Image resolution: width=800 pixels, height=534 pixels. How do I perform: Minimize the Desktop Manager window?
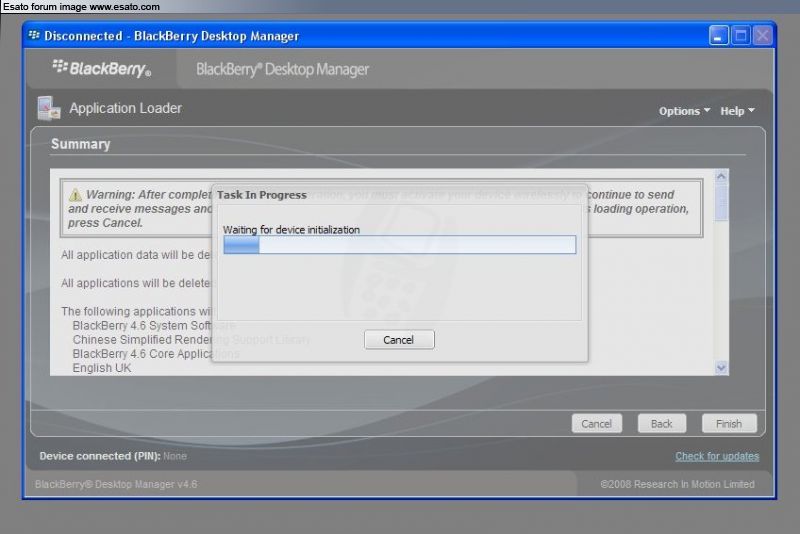(x=718, y=36)
